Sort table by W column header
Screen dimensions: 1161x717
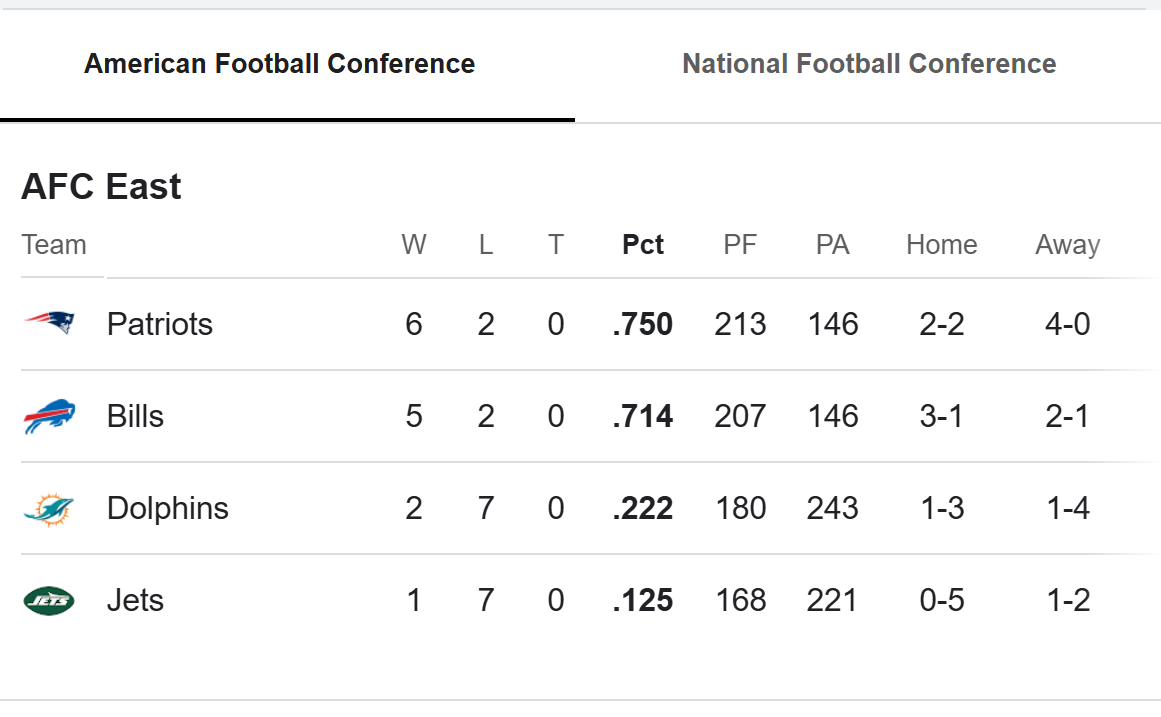[x=413, y=245]
